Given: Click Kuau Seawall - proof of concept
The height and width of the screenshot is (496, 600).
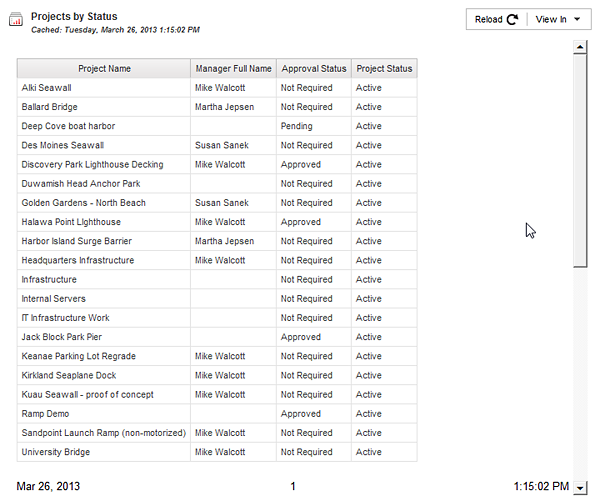Looking at the screenshot, I should (x=87, y=395).
